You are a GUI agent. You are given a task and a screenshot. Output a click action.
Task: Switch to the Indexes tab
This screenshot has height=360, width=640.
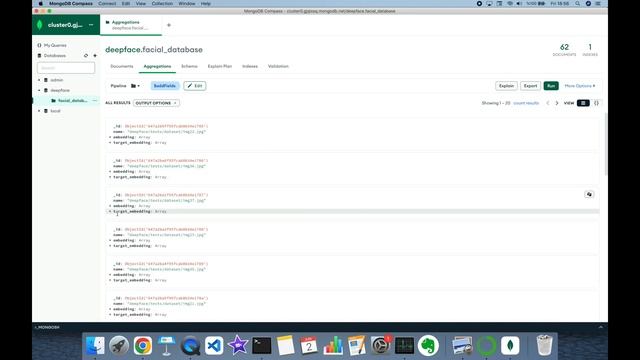coord(250,66)
